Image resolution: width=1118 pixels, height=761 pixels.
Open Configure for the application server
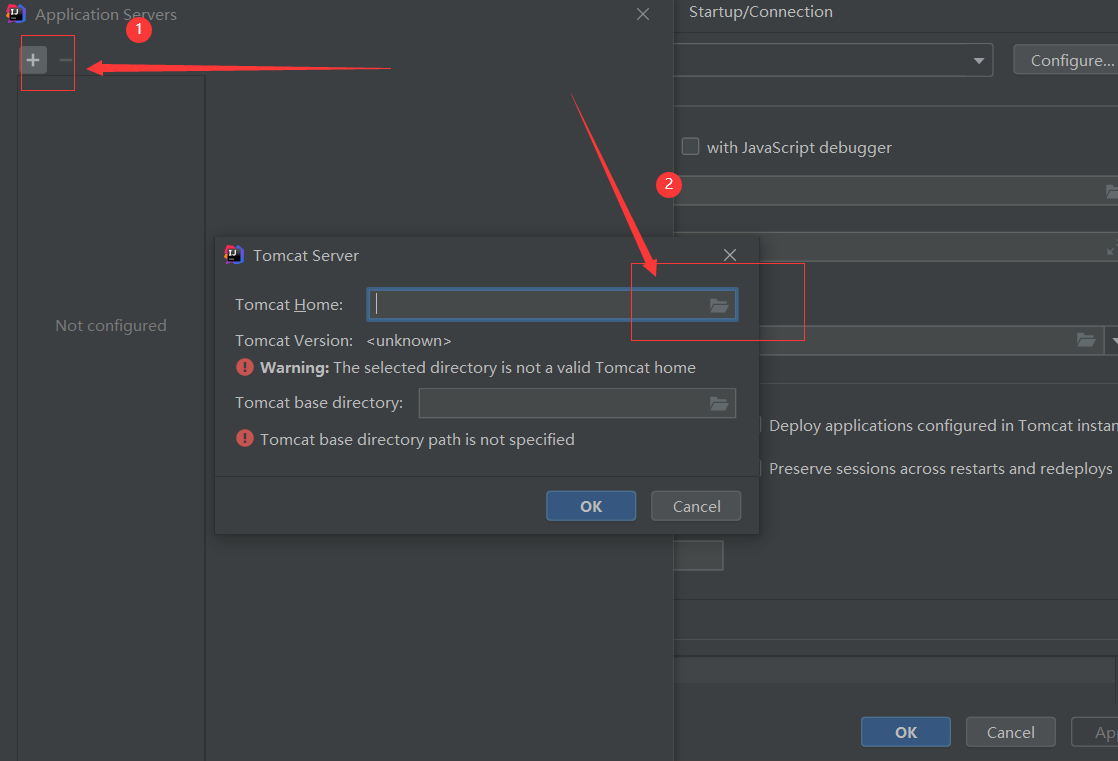pyautogui.click(x=1065, y=60)
